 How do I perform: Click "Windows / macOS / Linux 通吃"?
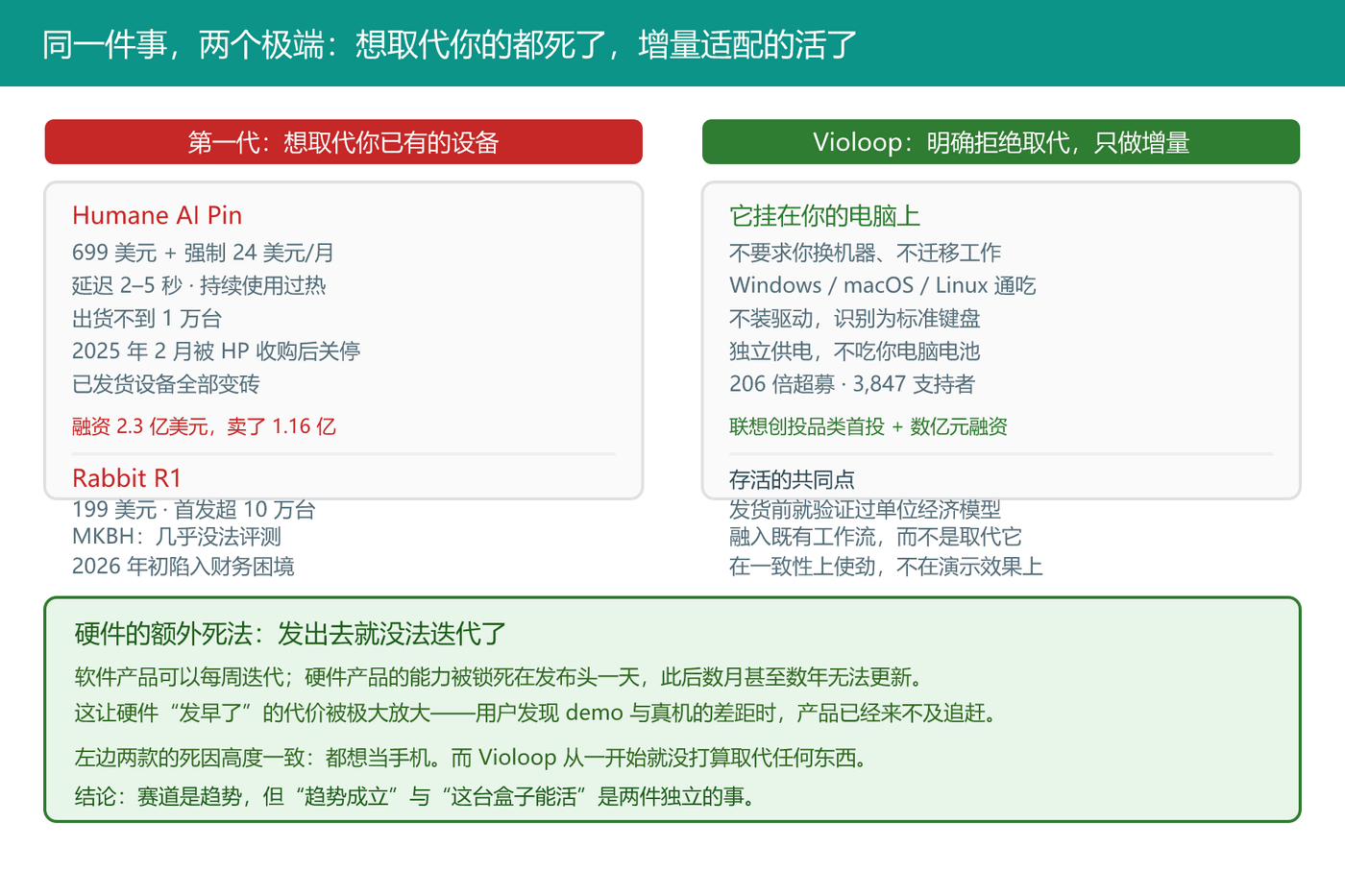(x=883, y=285)
